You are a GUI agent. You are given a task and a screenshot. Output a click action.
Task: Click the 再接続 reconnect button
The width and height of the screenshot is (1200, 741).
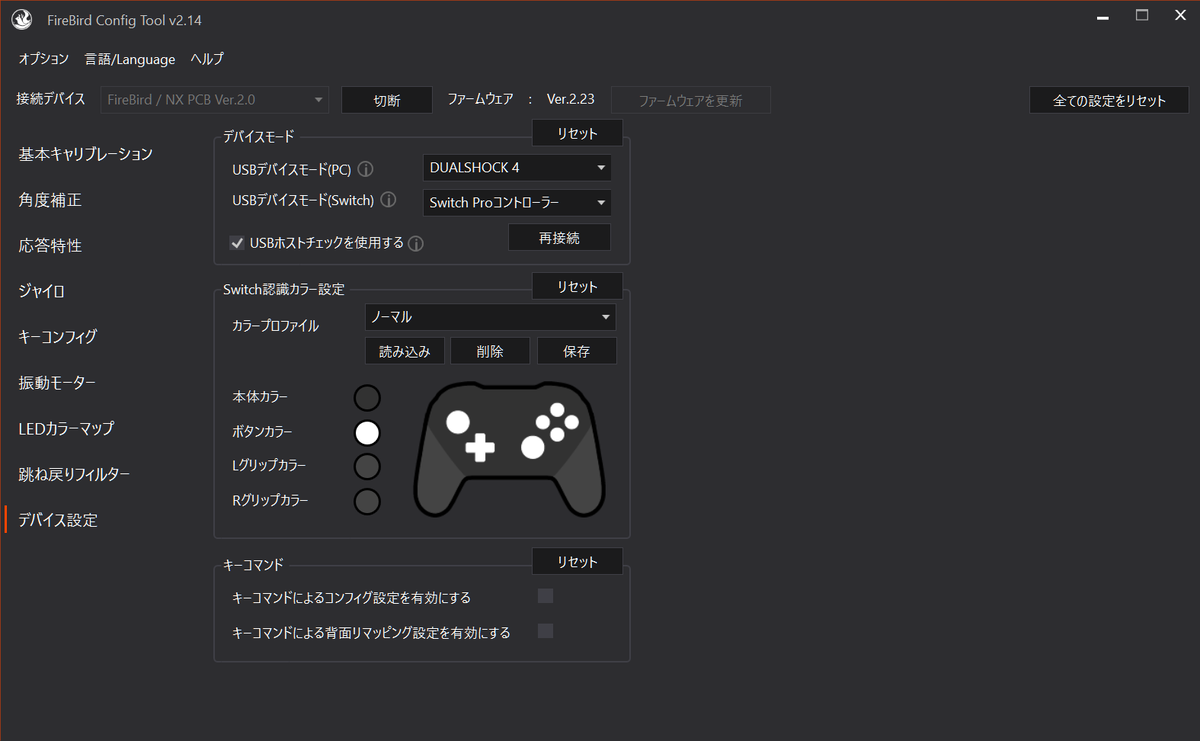point(559,237)
